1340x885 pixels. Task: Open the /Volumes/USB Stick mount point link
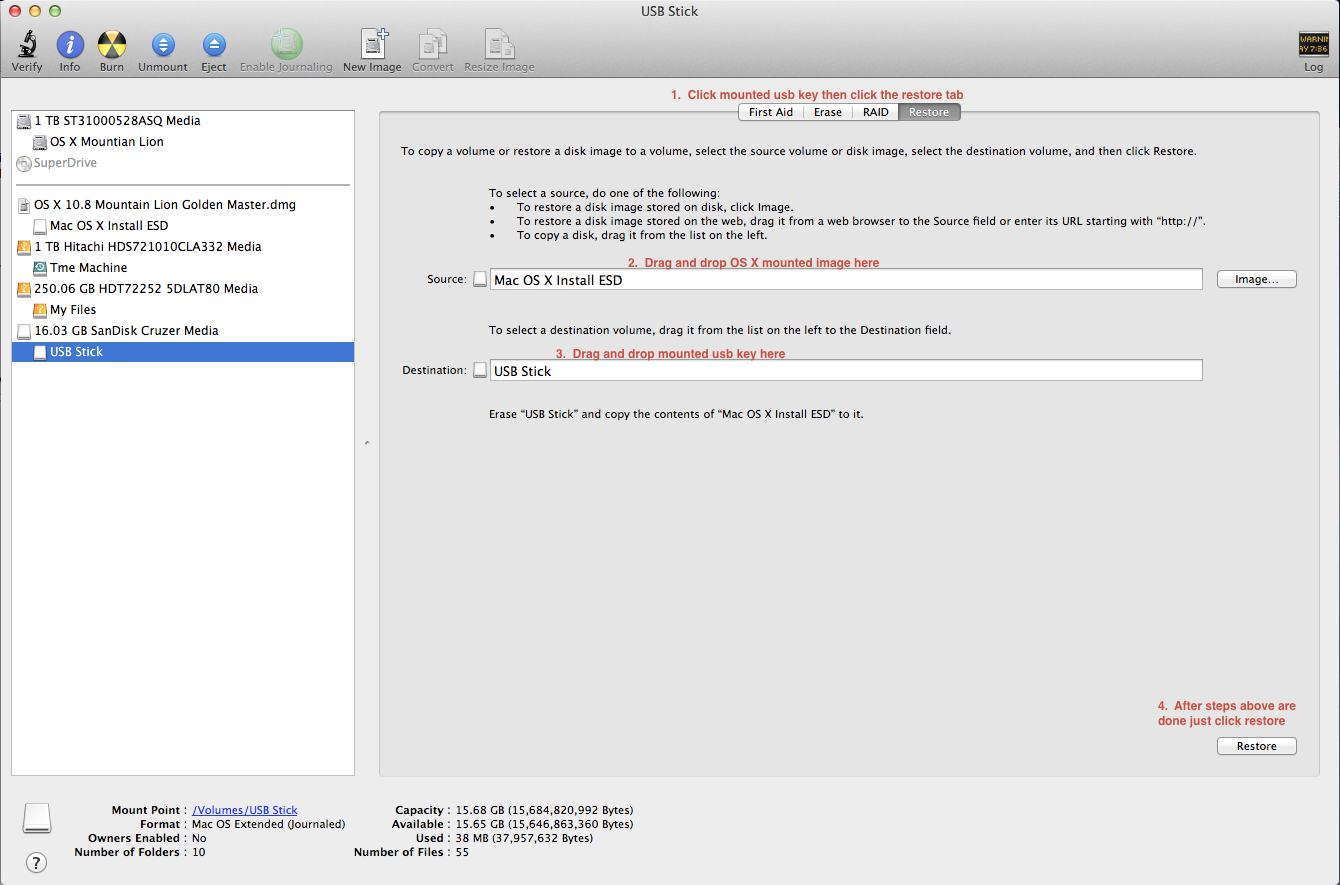[245, 810]
